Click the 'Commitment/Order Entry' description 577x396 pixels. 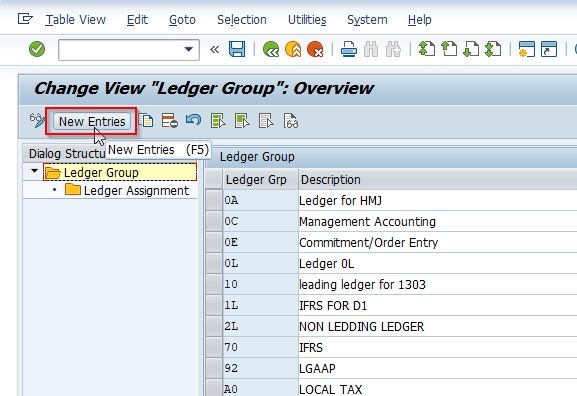click(x=368, y=243)
